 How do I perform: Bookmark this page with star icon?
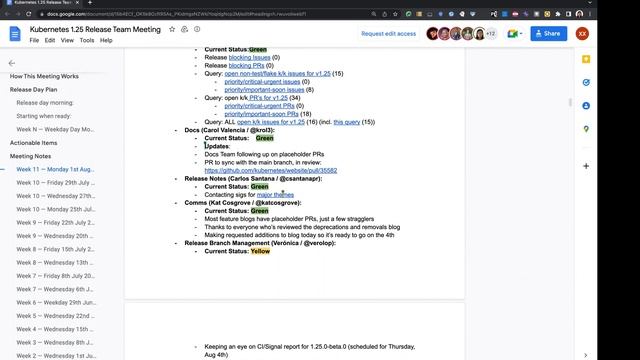tap(395, 14)
